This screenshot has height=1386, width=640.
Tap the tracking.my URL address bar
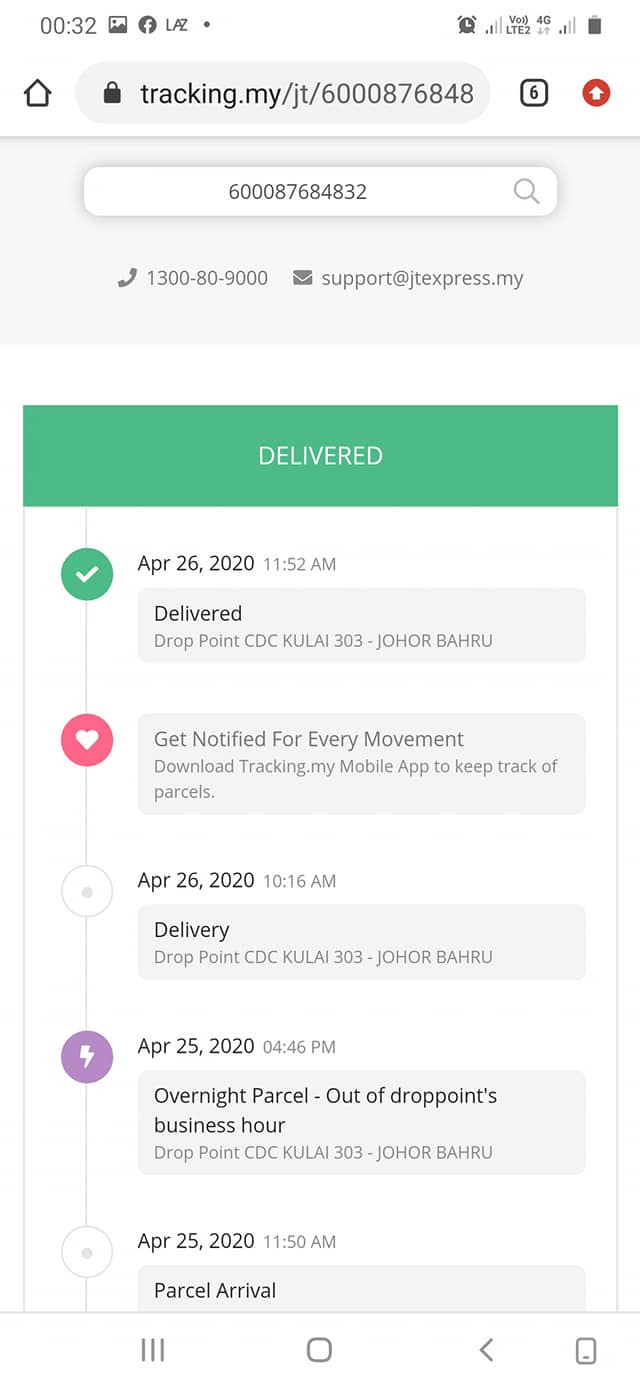pos(283,94)
